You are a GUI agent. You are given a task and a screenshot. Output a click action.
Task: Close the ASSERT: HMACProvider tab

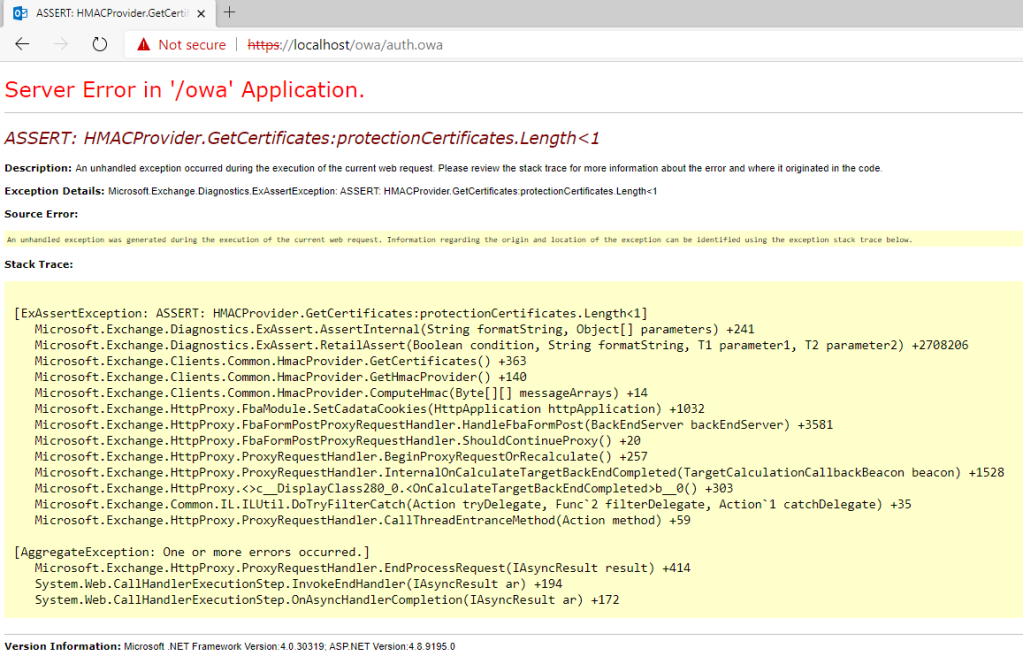[199, 13]
